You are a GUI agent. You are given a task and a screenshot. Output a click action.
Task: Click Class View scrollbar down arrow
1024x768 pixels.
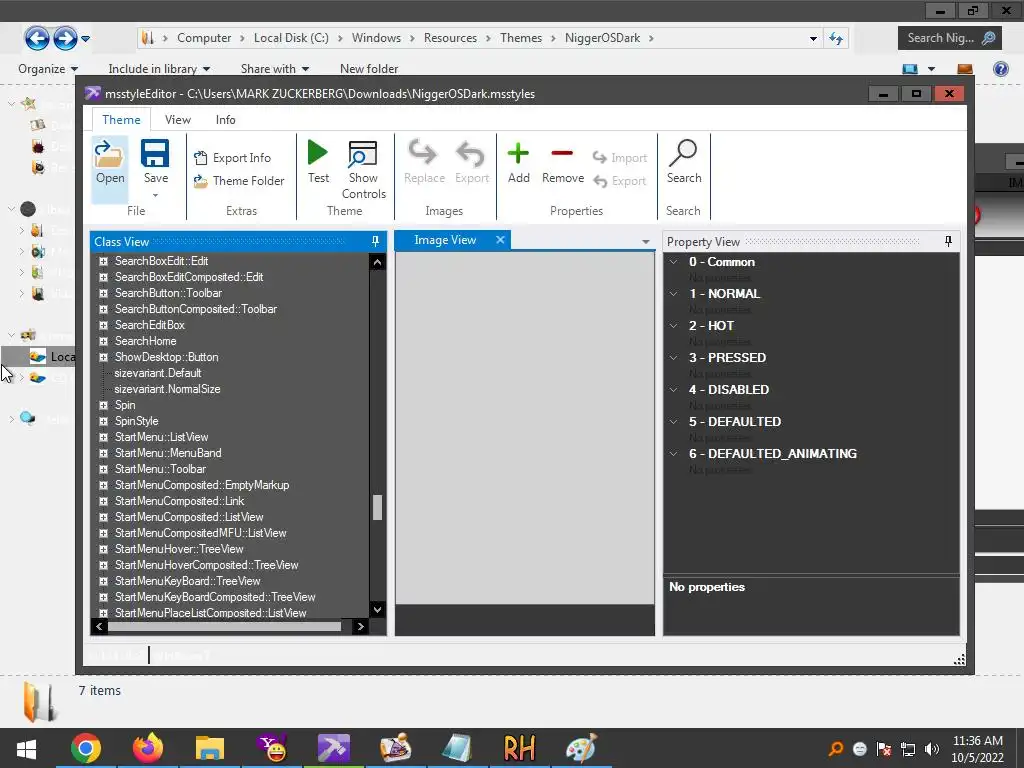(x=377, y=609)
